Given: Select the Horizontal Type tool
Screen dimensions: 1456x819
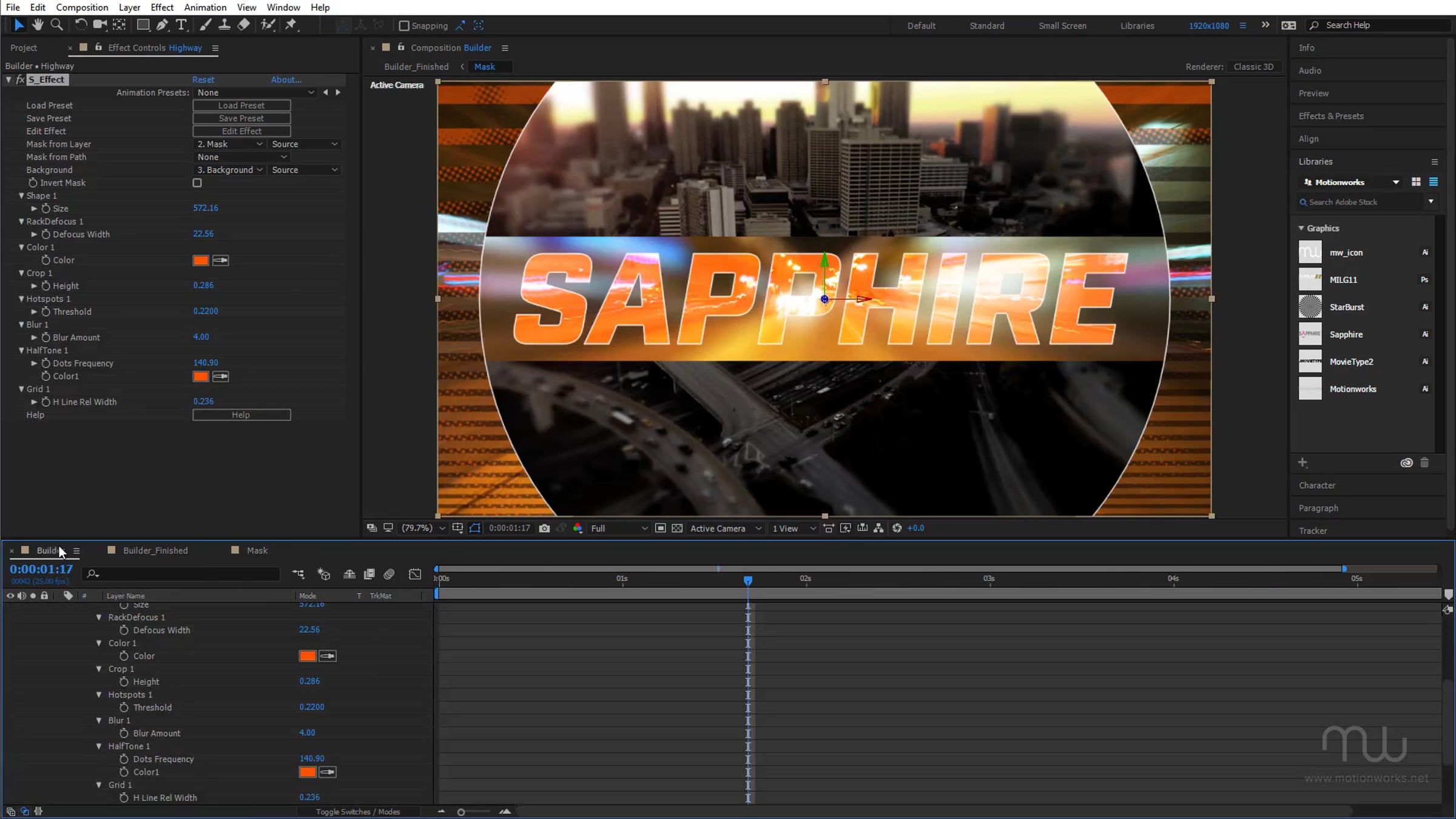Looking at the screenshot, I should point(181,25).
